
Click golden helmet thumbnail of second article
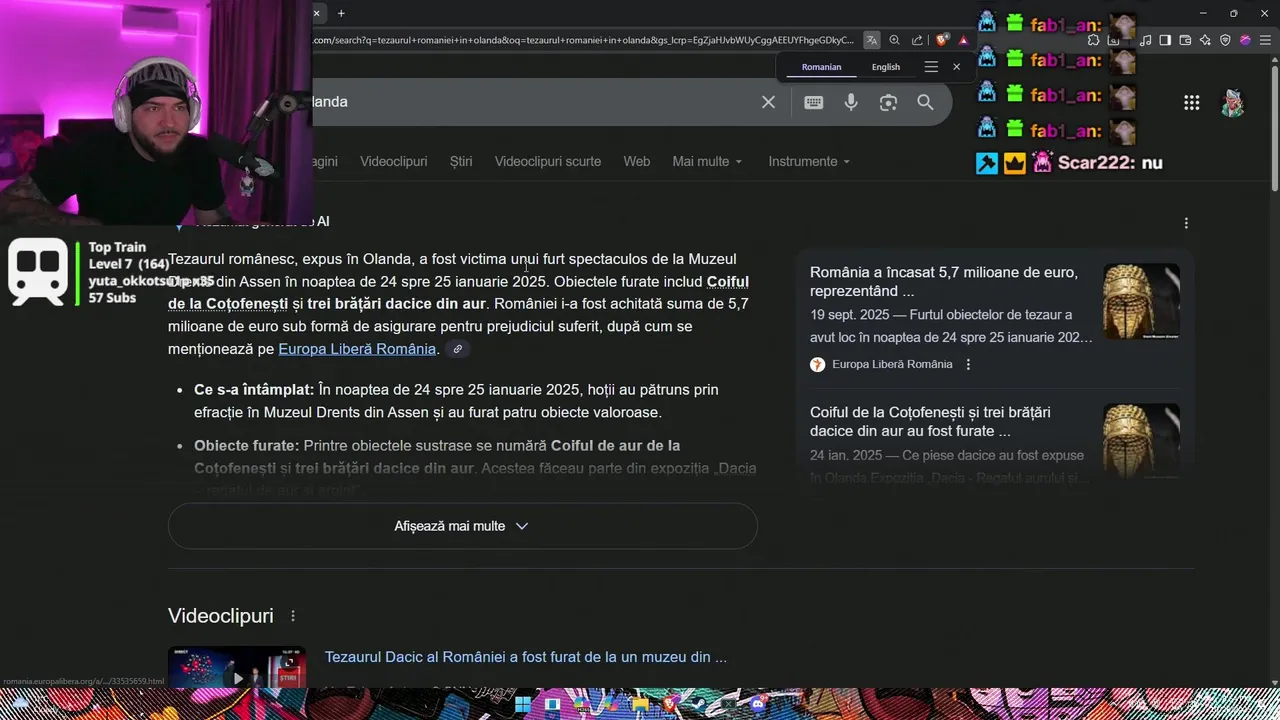pyautogui.click(x=1141, y=440)
